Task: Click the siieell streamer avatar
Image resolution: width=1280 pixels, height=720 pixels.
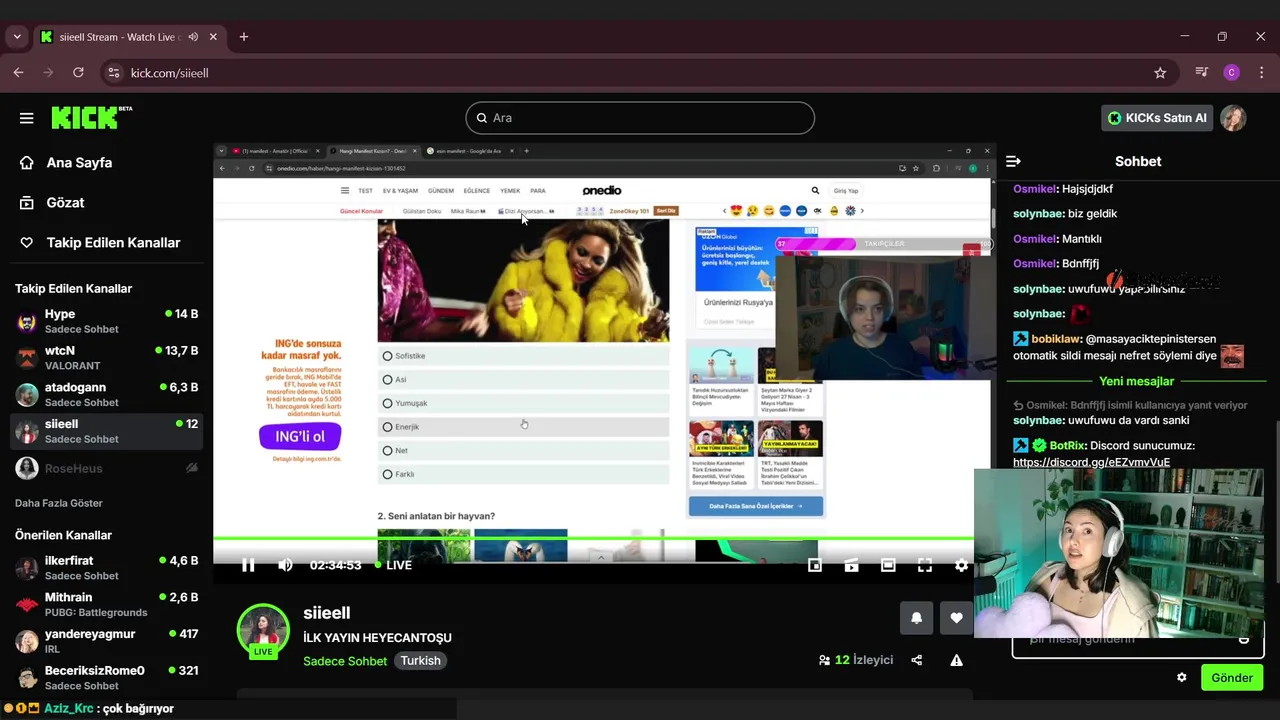Action: point(263,630)
